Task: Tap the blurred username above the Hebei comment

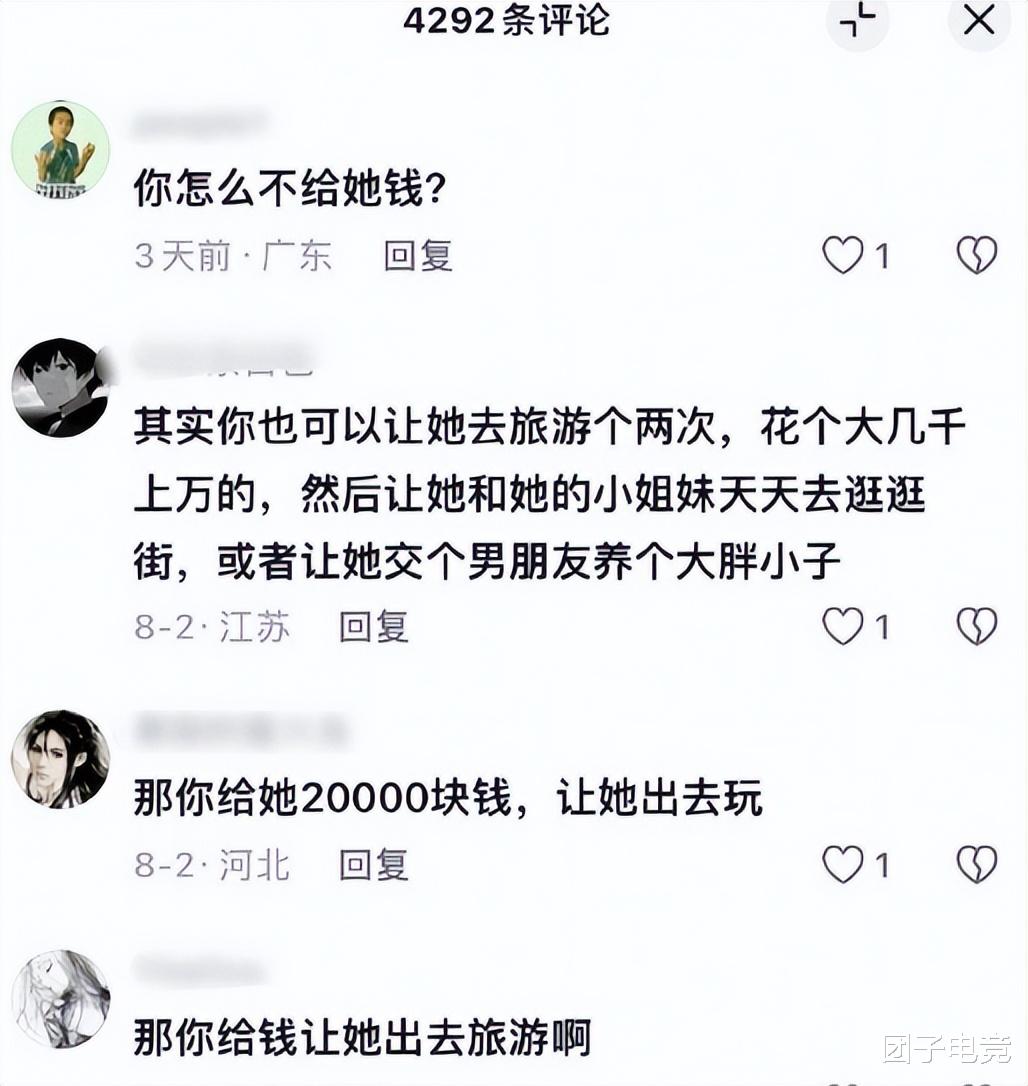Action: point(240,731)
